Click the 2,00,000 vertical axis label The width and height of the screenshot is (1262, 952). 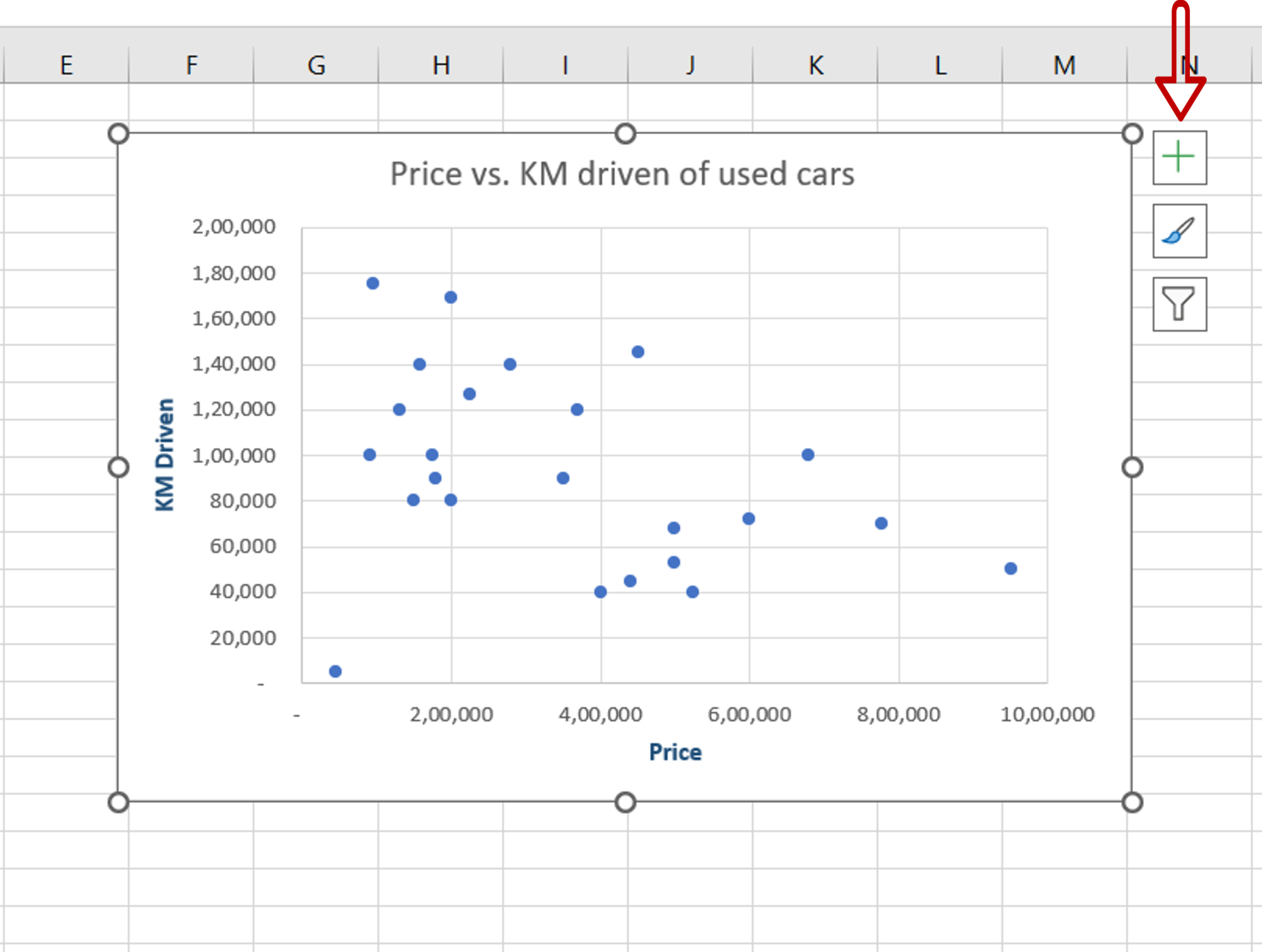tap(234, 227)
